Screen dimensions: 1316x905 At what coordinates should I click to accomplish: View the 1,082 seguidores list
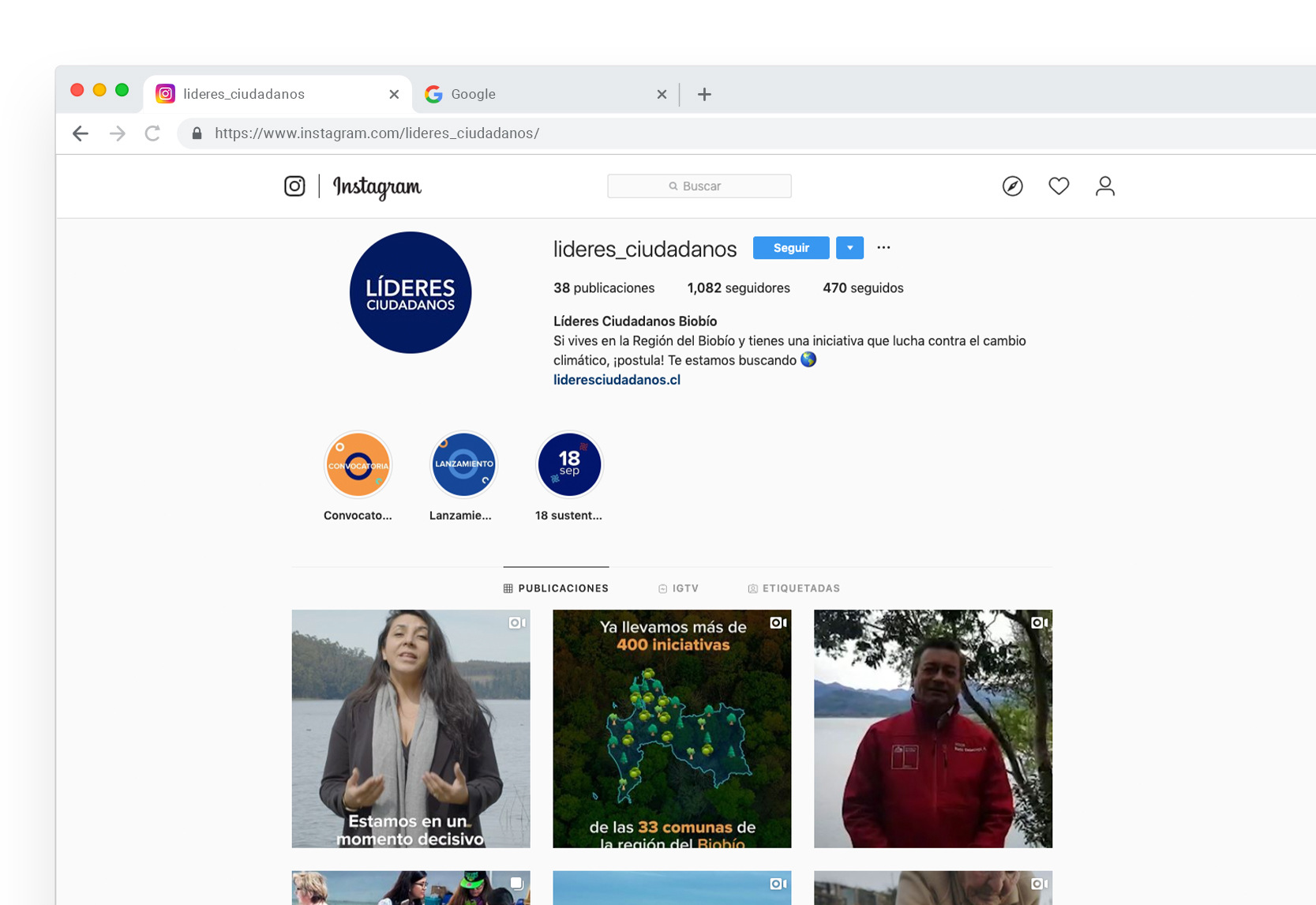click(x=738, y=288)
